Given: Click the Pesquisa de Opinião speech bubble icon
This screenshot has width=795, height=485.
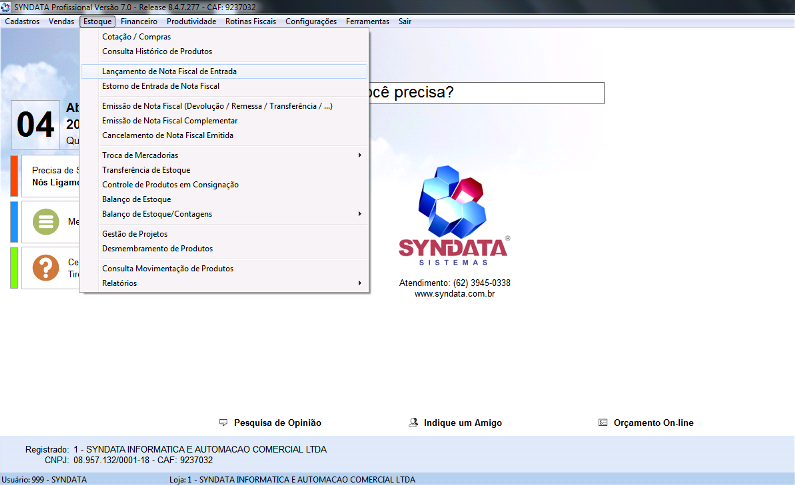Looking at the screenshot, I should point(223,422).
